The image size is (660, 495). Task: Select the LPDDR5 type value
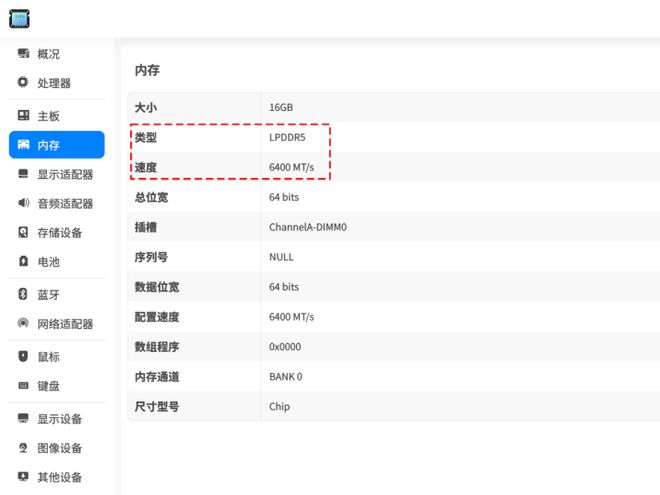point(287,137)
